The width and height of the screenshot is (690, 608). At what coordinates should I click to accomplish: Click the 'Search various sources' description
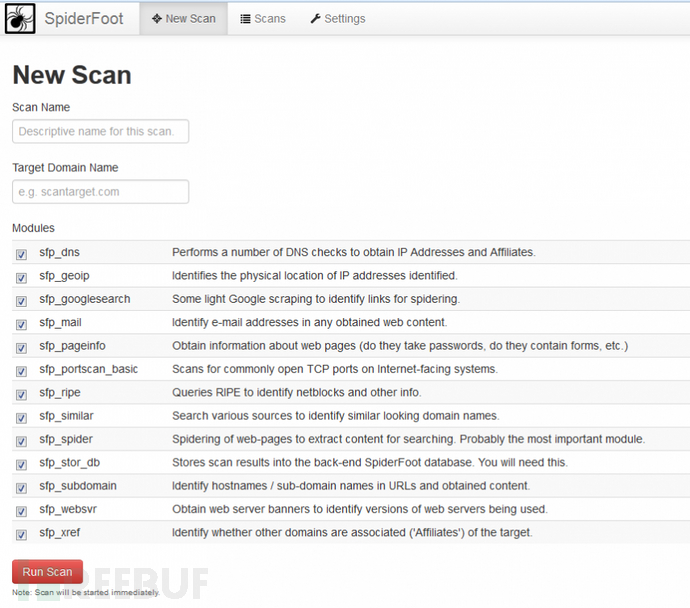[x=336, y=415]
